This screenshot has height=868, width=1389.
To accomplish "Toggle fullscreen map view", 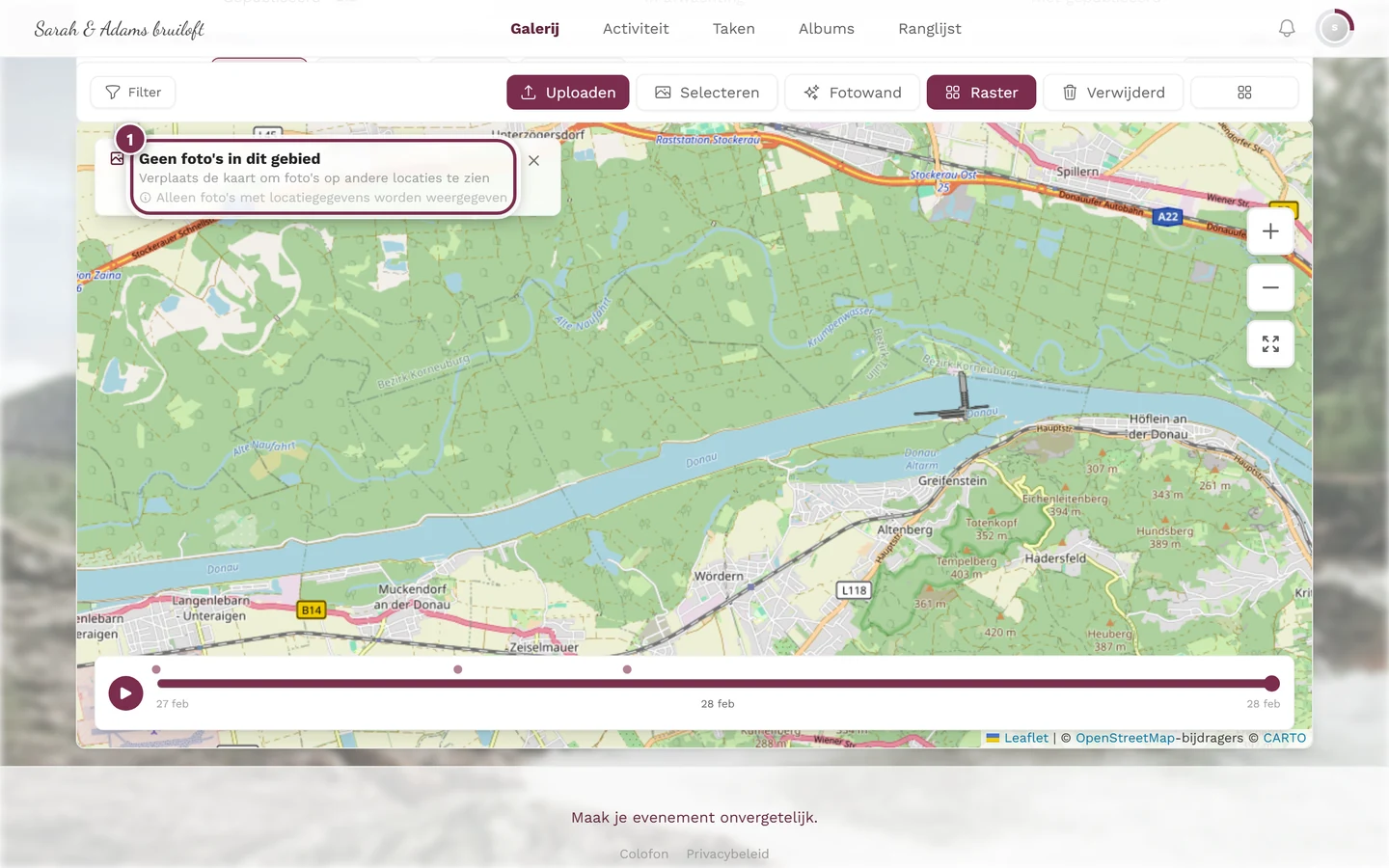I will click(1270, 344).
